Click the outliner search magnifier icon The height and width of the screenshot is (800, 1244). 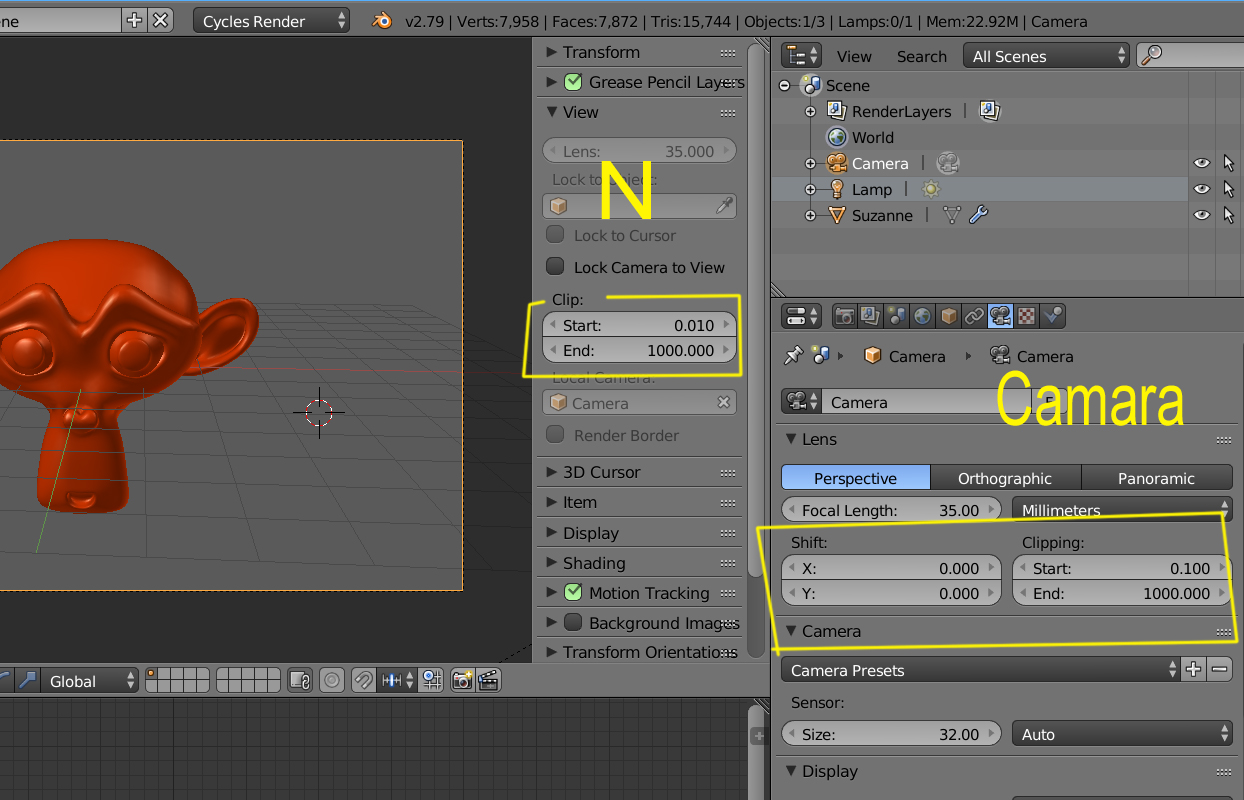tap(1151, 56)
